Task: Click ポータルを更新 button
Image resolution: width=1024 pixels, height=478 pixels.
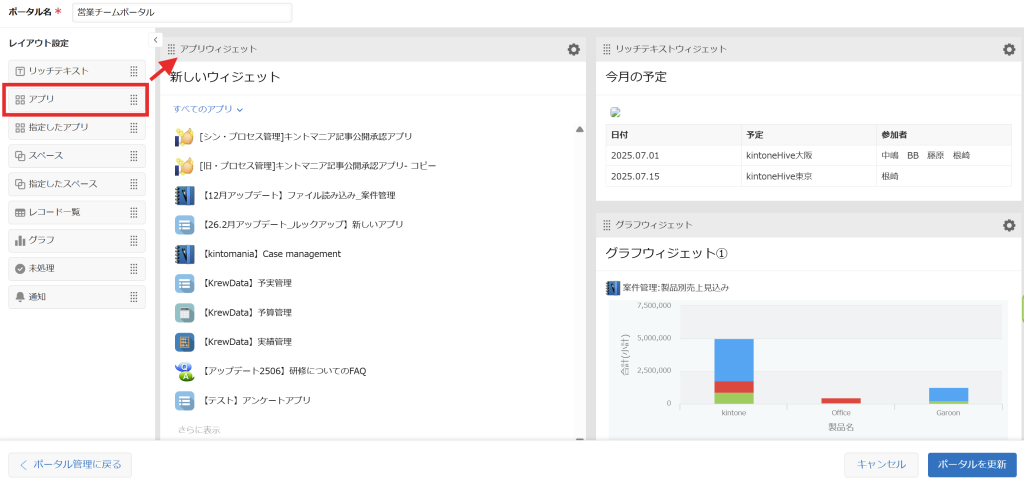Action: point(971,464)
